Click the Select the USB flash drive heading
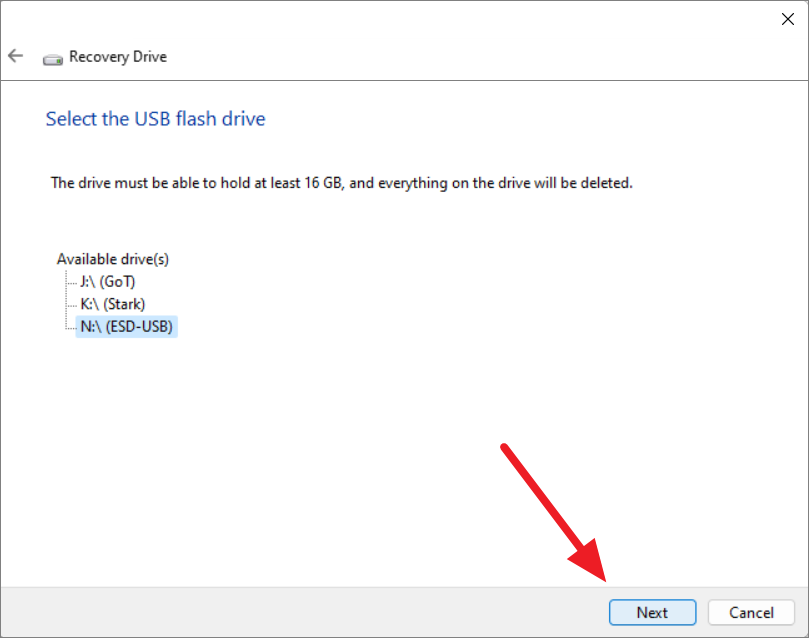809x638 pixels. (x=155, y=119)
